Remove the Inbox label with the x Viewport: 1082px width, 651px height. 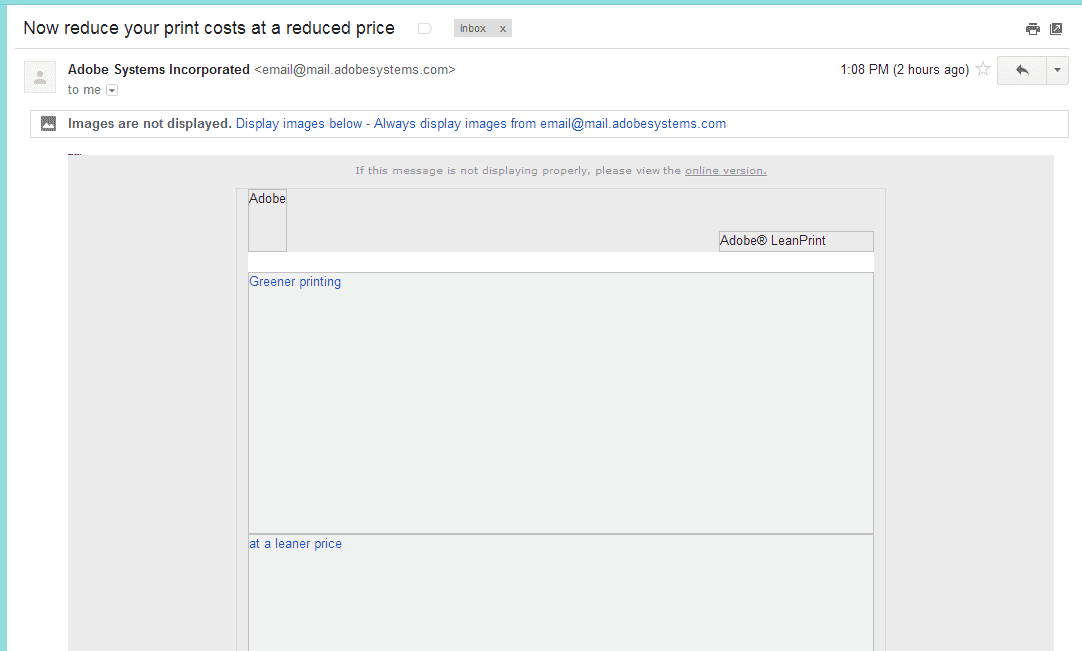503,29
